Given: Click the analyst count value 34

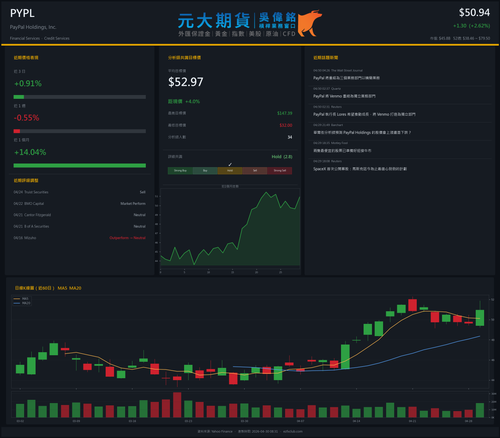Looking at the screenshot, I should [290, 137].
